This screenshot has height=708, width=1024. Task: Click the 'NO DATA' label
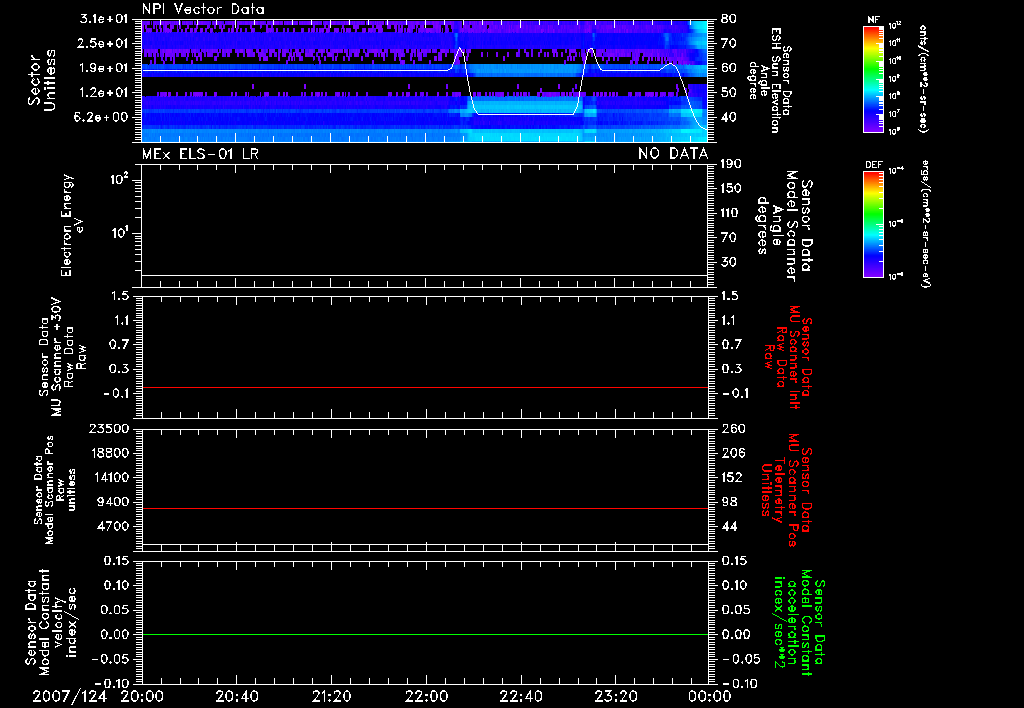(x=673, y=154)
